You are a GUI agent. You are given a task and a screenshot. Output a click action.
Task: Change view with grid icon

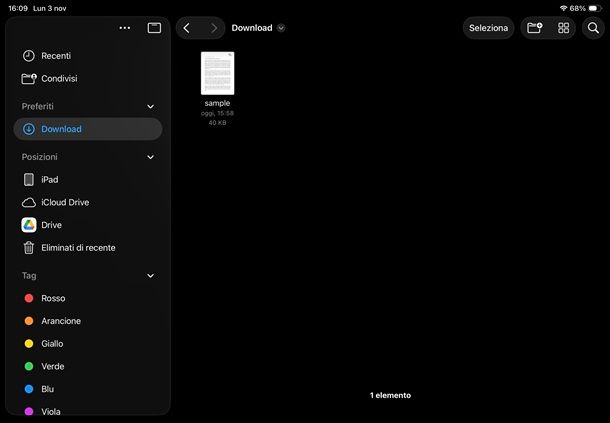coord(563,28)
